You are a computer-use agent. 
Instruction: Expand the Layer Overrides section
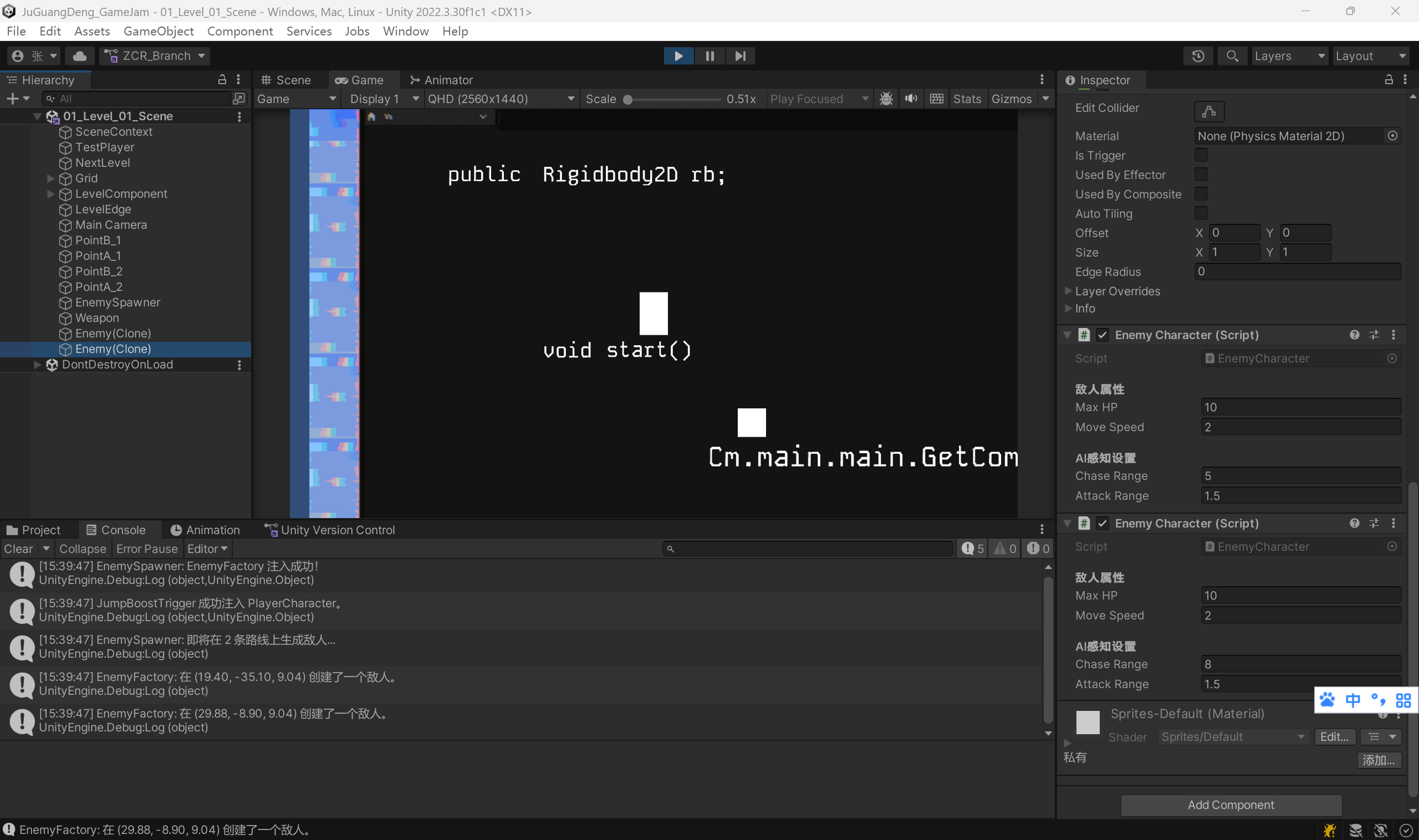[x=1068, y=291]
